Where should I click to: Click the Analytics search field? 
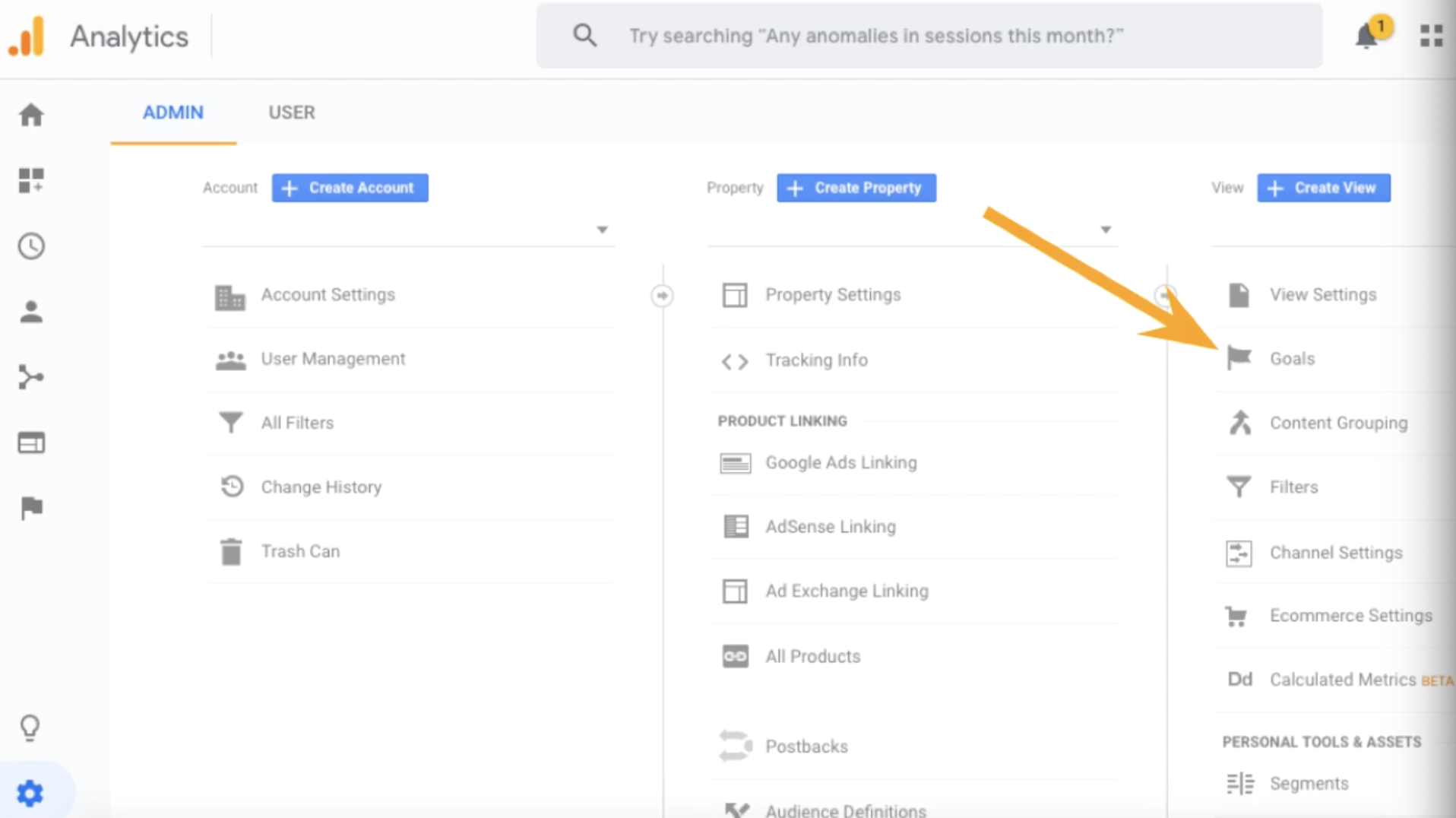click(x=929, y=36)
